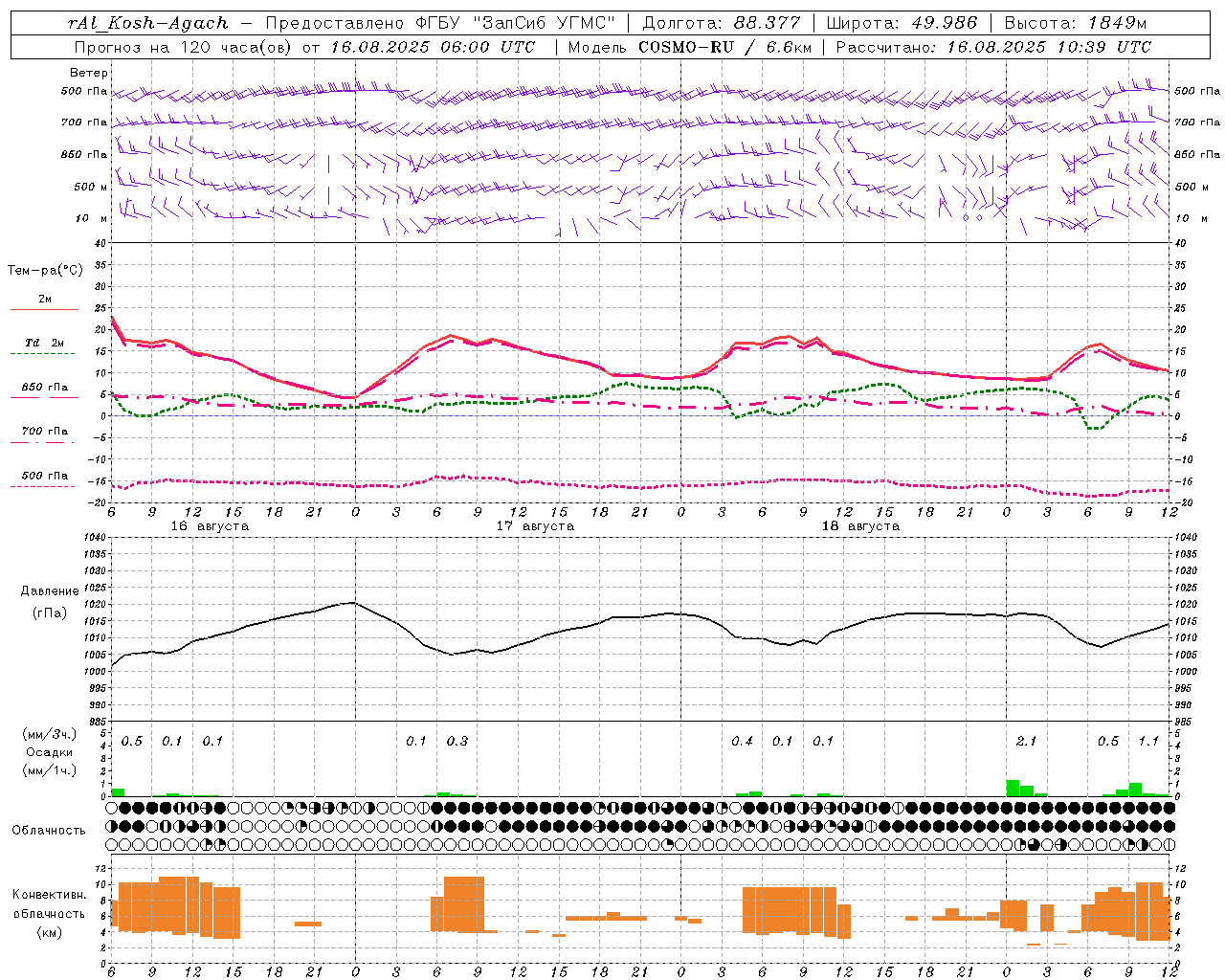Viewport: 1225px width, 980px height.
Task: Click the green dashed Td 2м legend line sample
Action: coord(44,354)
